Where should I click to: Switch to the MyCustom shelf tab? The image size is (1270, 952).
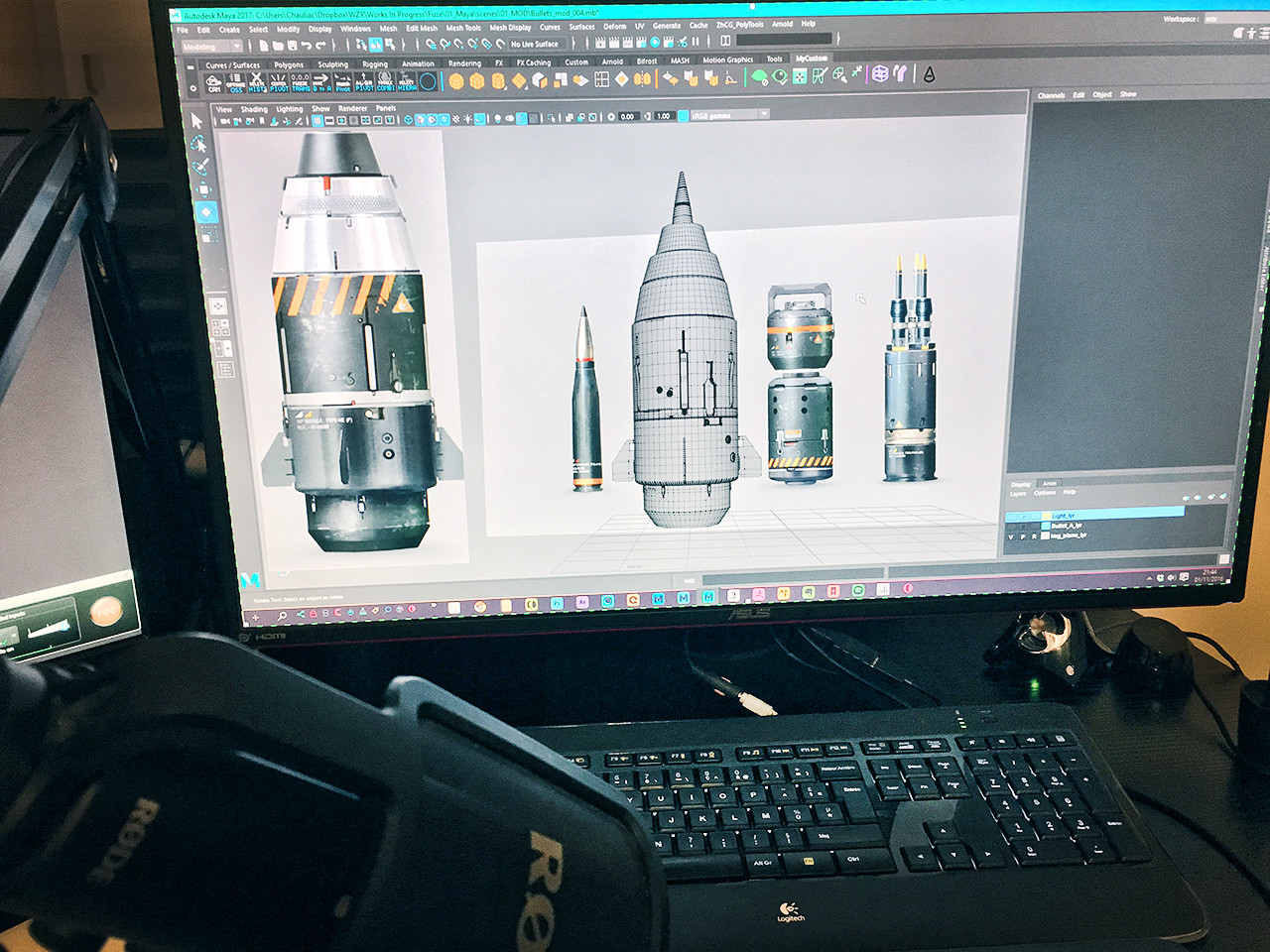[812, 58]
